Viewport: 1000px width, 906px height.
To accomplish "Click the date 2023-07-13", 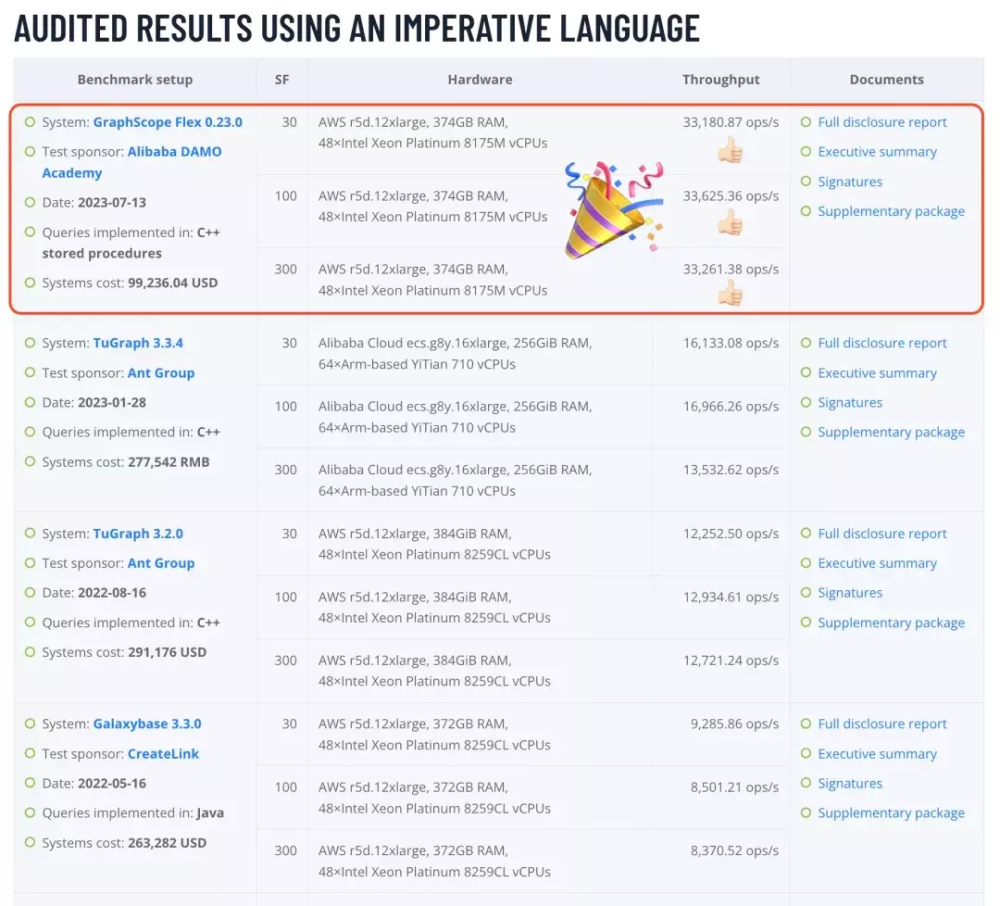I will click(x=112, y=203).
